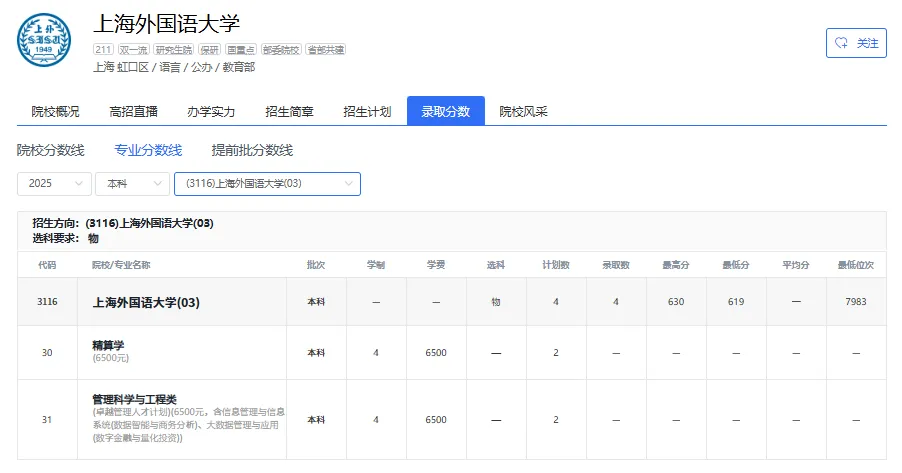Click the lowest rank 7983 cell
The width and height of the screenshot is (902, 473).
pos(855,302)
